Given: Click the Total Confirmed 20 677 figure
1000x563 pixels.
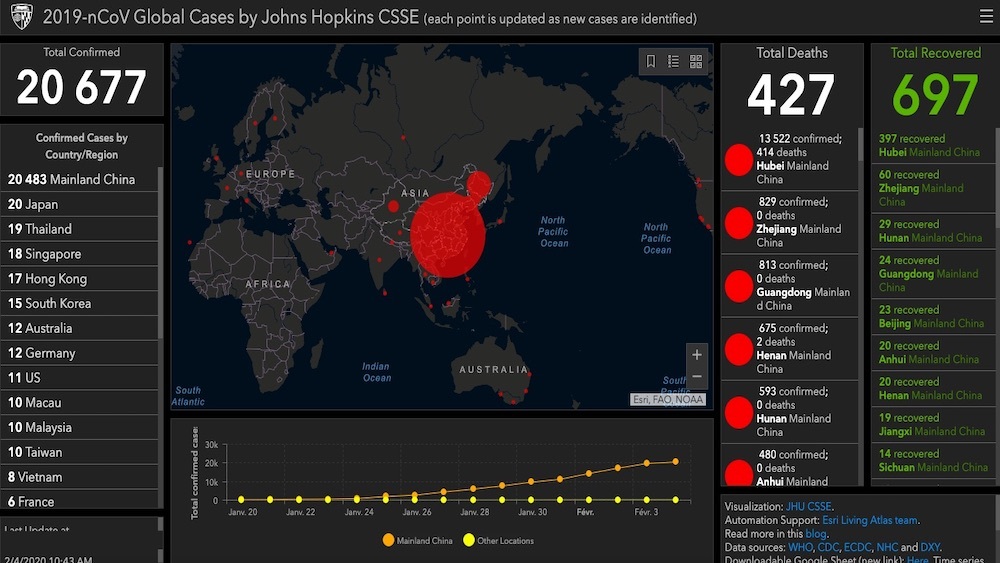Looking at the screenshot, I should 82,87.
